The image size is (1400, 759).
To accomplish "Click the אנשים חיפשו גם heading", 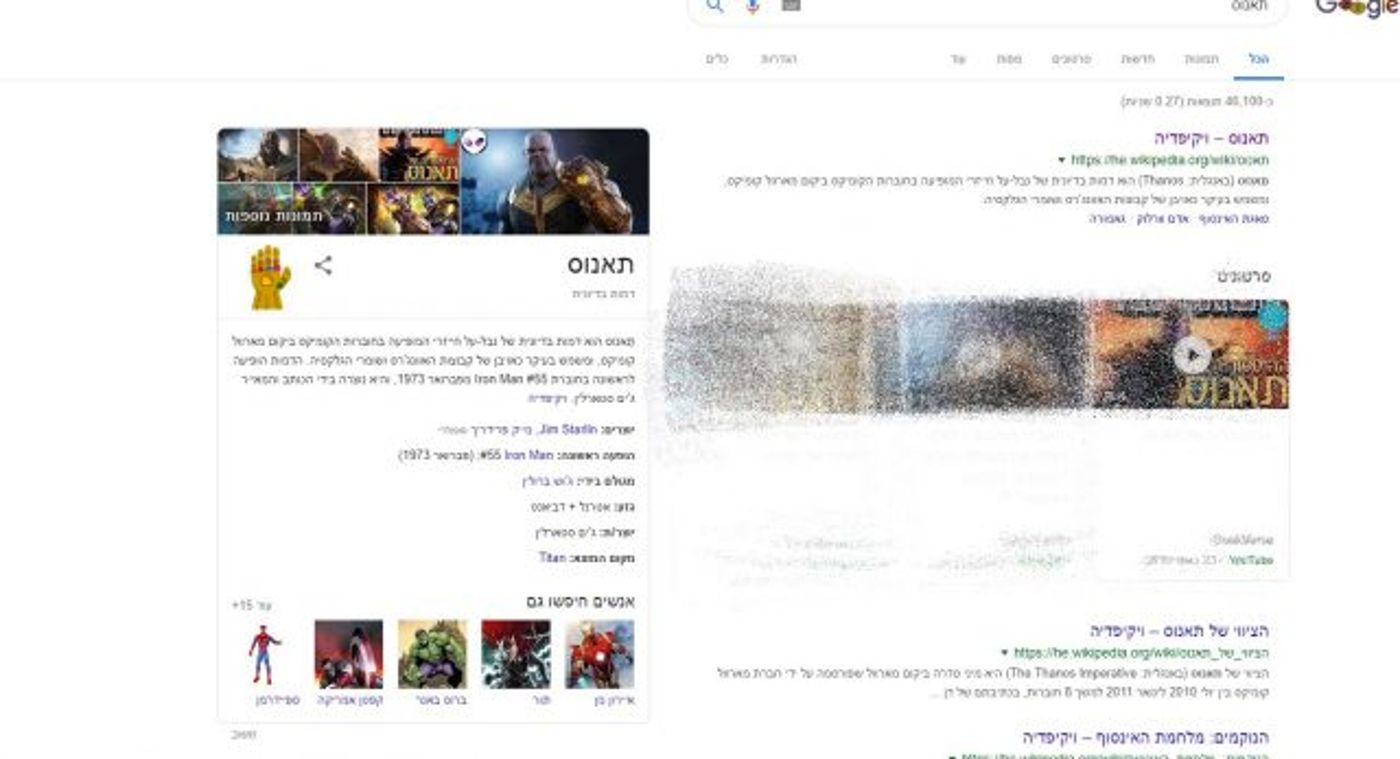I will (580, 601).
